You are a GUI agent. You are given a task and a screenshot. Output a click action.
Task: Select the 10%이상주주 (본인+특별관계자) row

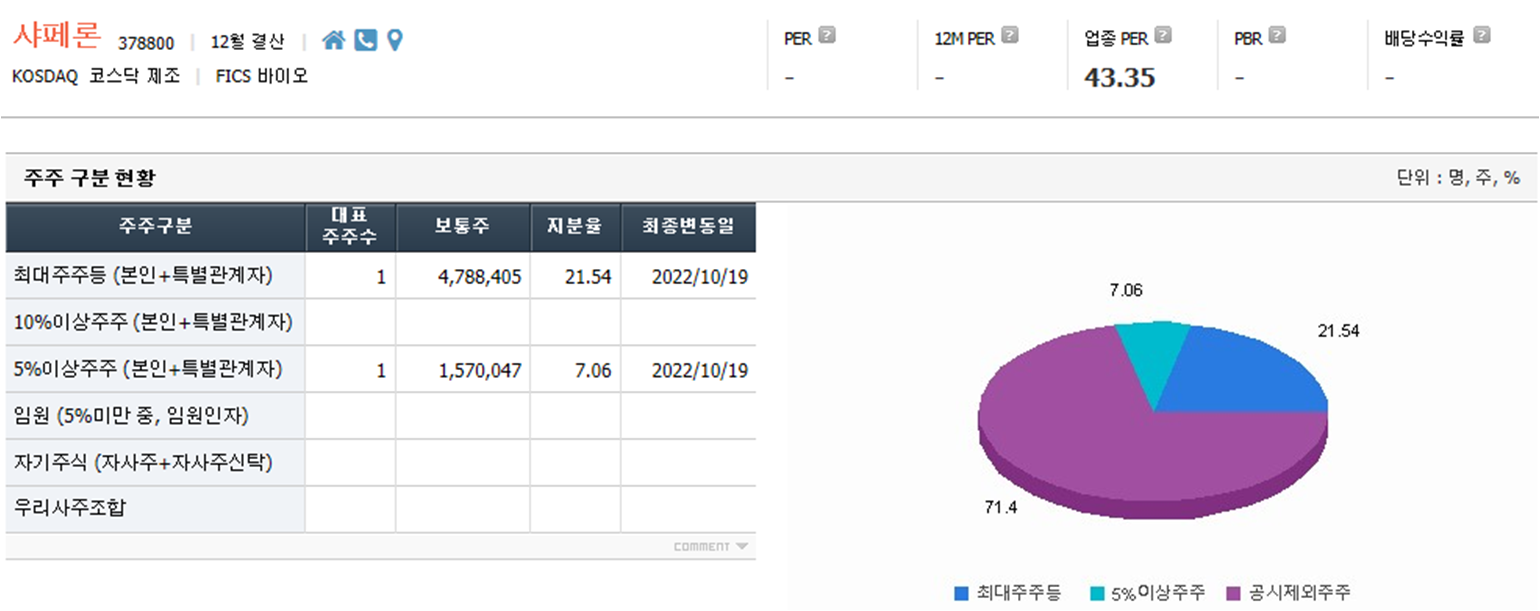click(380, 322)
